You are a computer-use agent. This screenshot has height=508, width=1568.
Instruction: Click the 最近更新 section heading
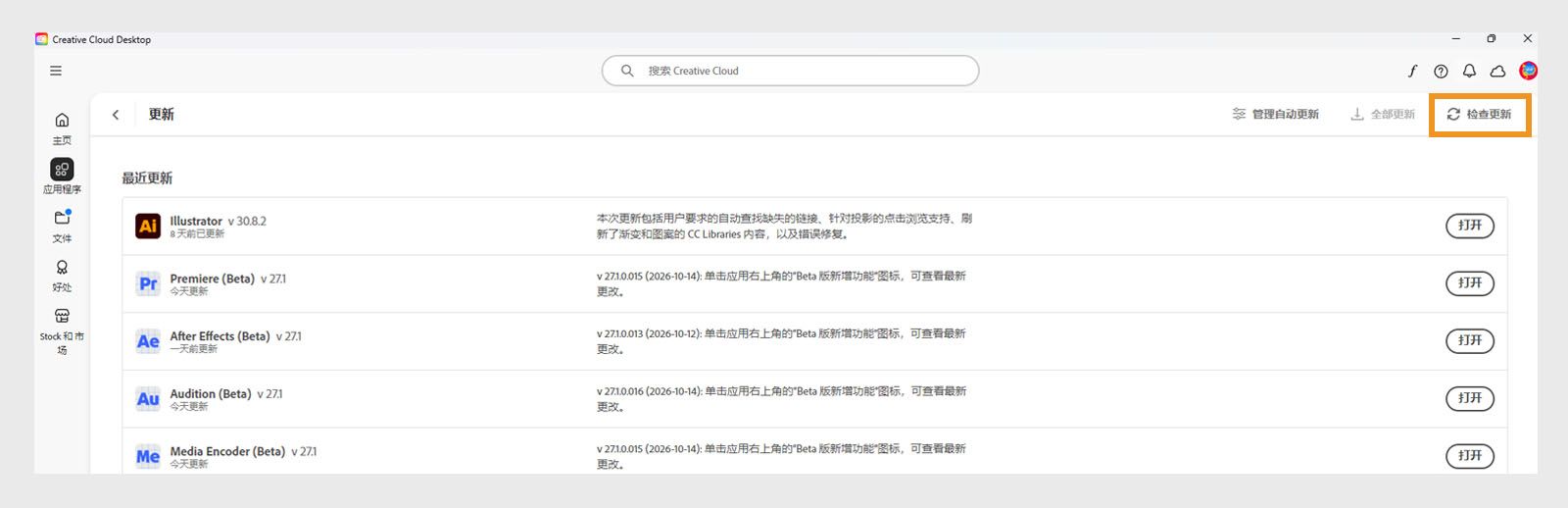click(x=147, y=178)
